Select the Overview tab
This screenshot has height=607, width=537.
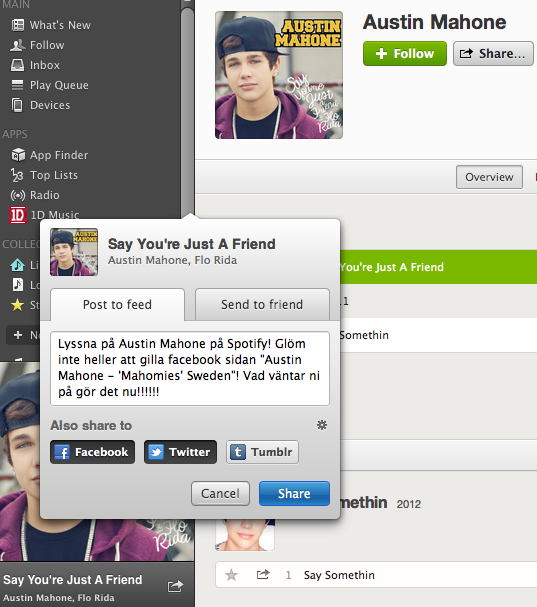click(x=489, y=177)
